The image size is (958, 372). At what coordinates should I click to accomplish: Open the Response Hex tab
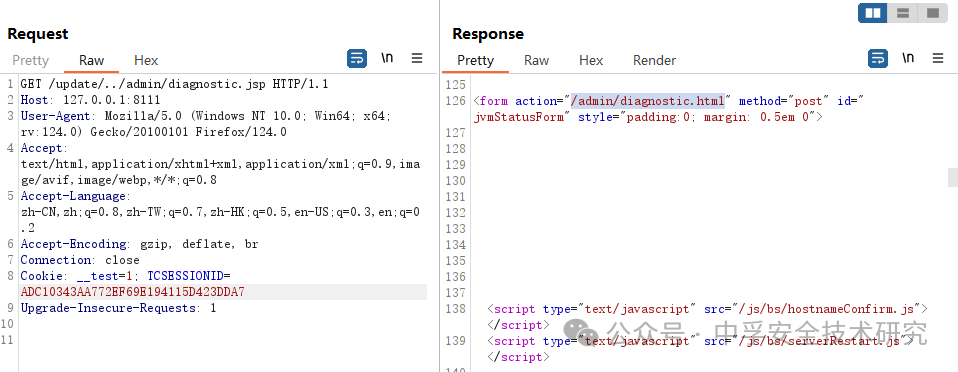point(591,60)
